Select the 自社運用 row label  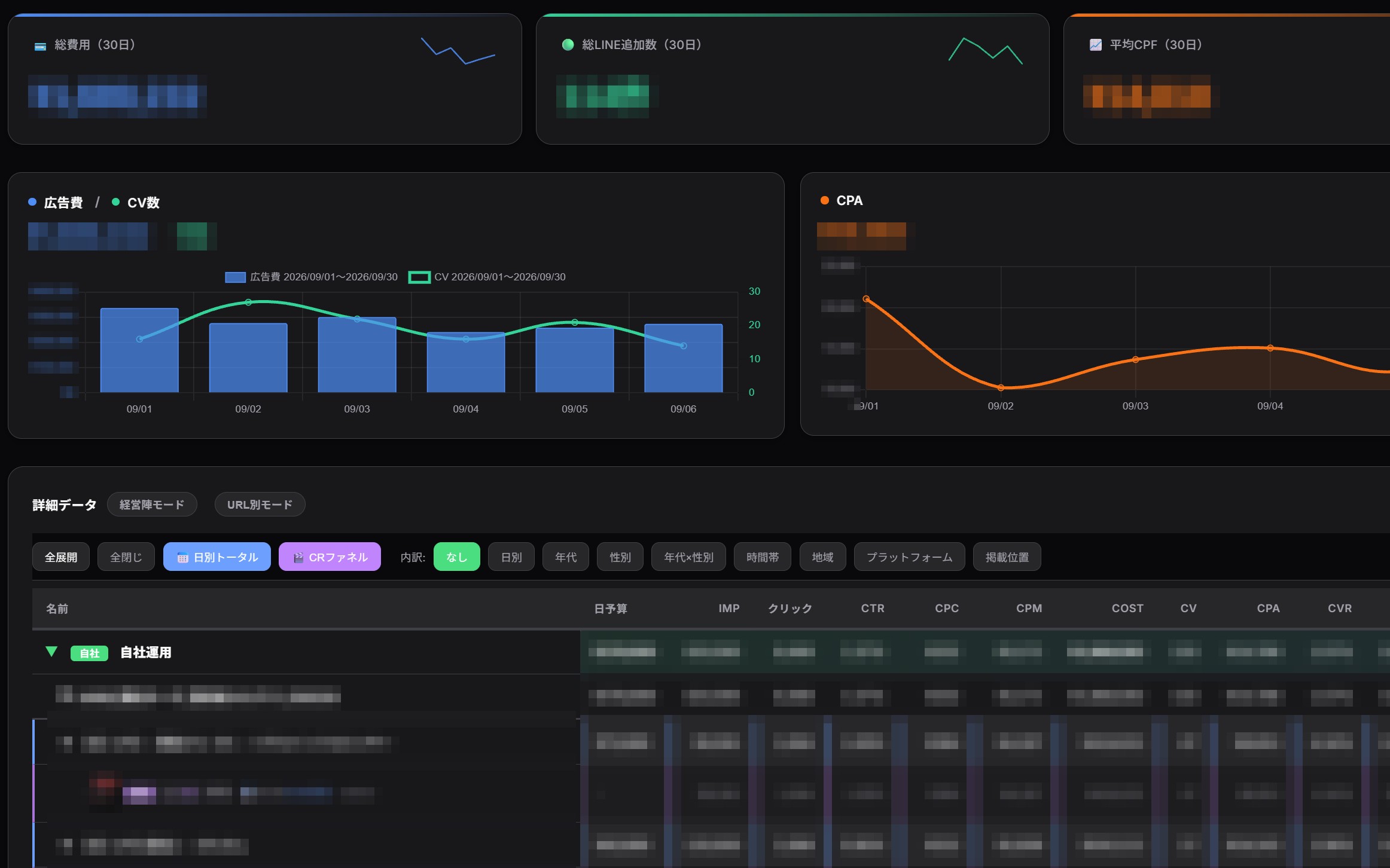(146, 653)
